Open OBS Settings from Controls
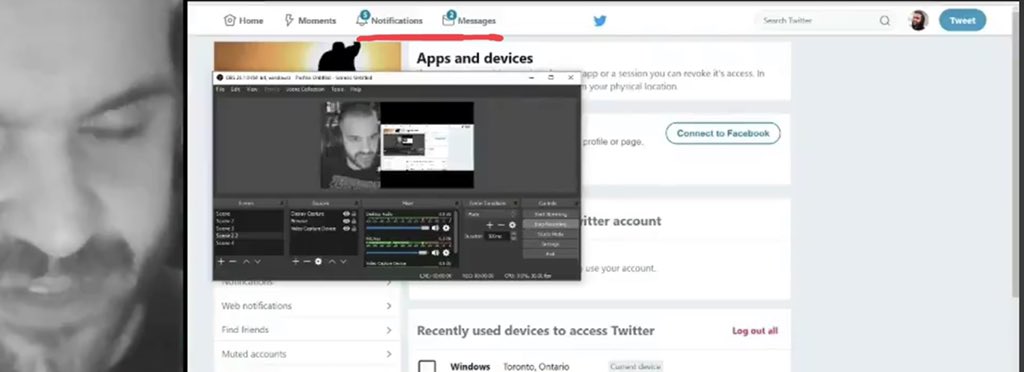The image size is (1024, 372). click(x=551, y=244)
